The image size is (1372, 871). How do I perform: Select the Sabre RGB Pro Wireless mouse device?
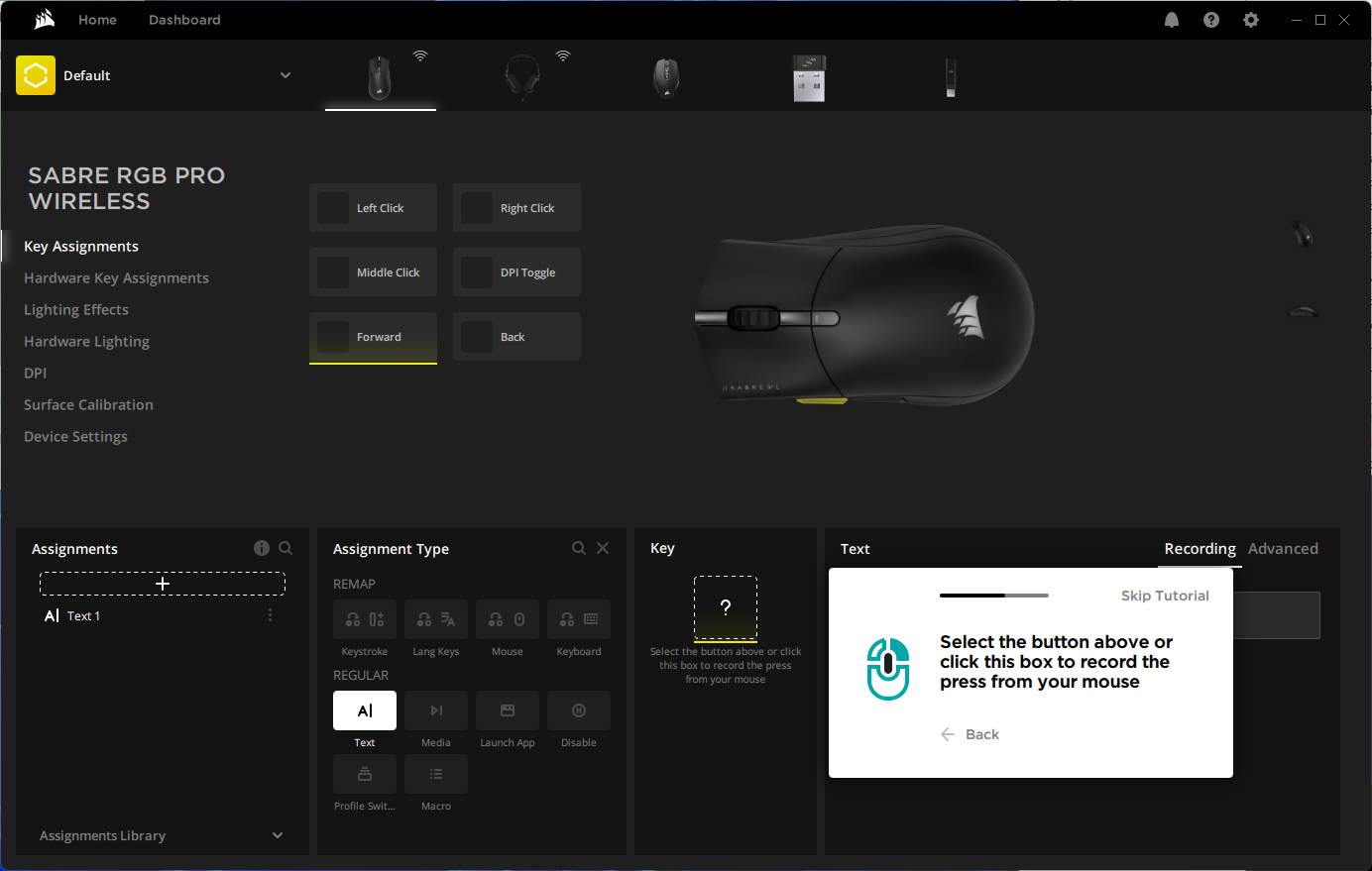tap(381, 77)
